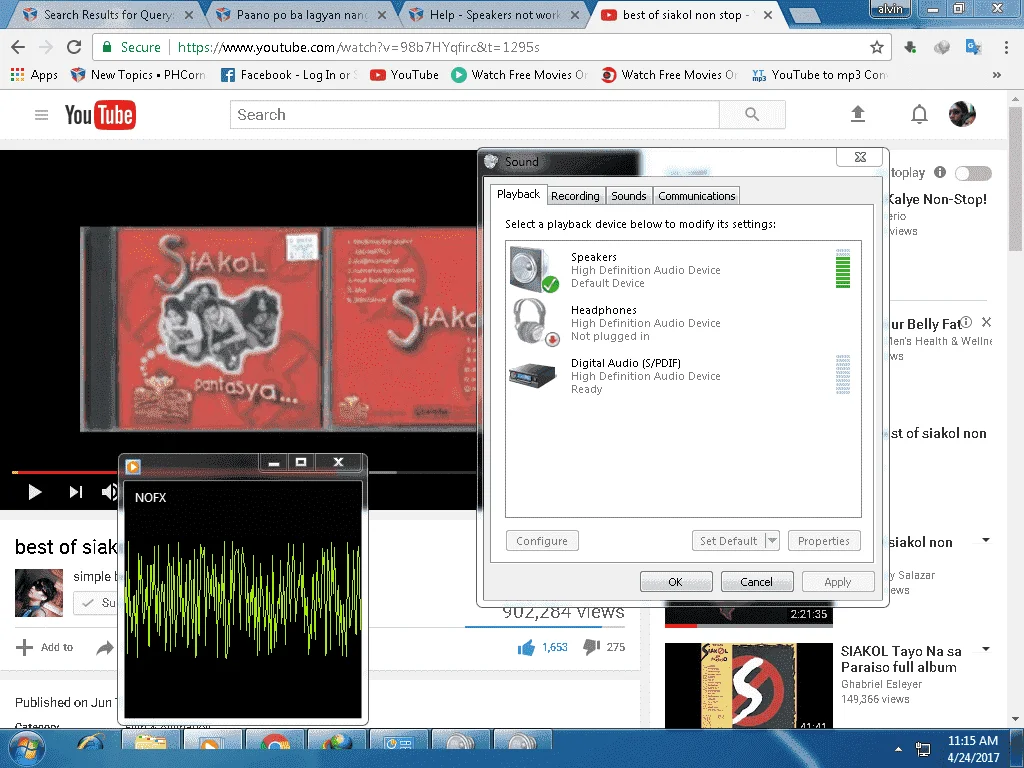Viewport: 1024px width, 768px height.
Task: Like the video with thumbs up
Action: click(526, 647)
